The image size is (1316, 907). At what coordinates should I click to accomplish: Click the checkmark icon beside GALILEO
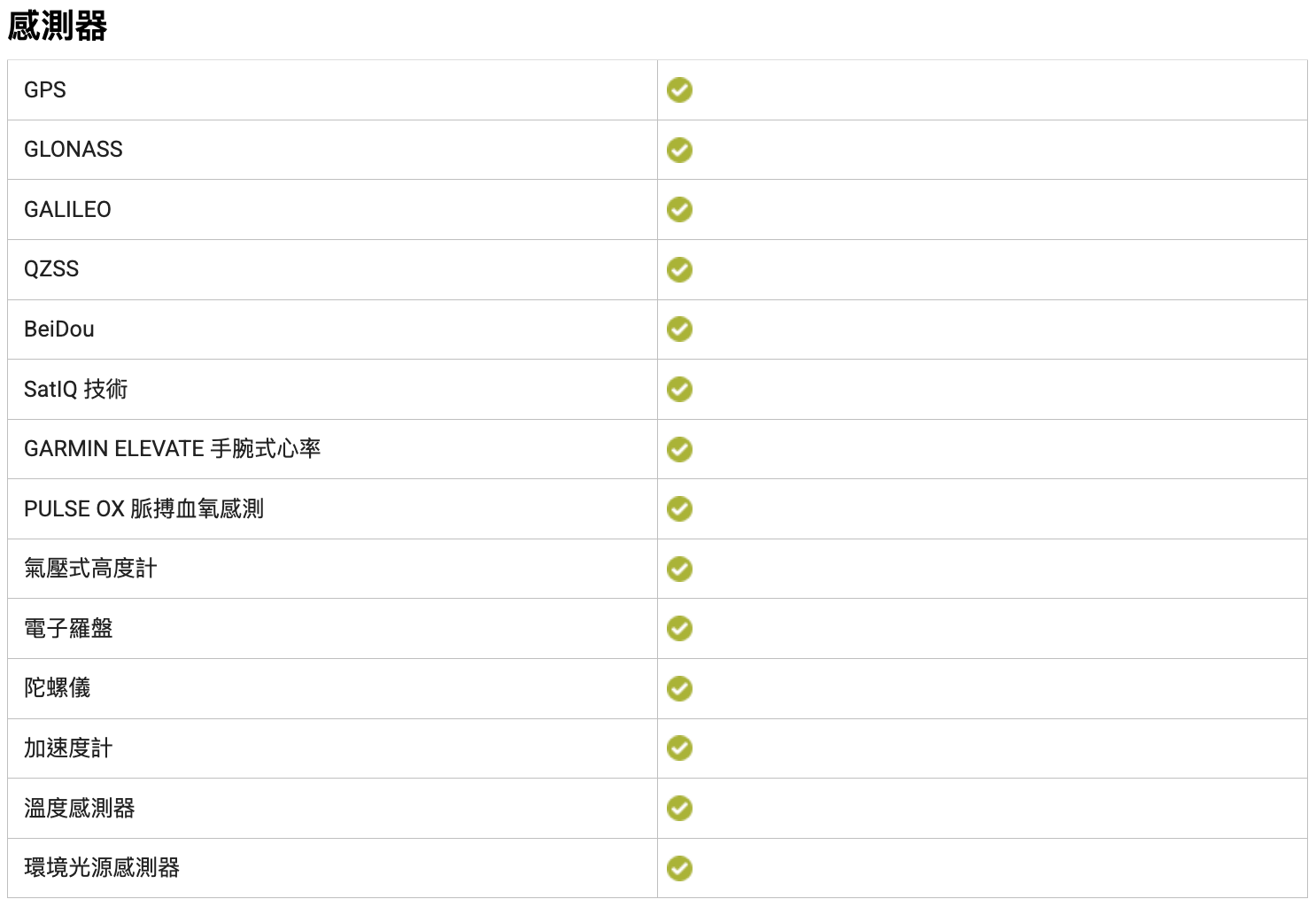(679, 210)
